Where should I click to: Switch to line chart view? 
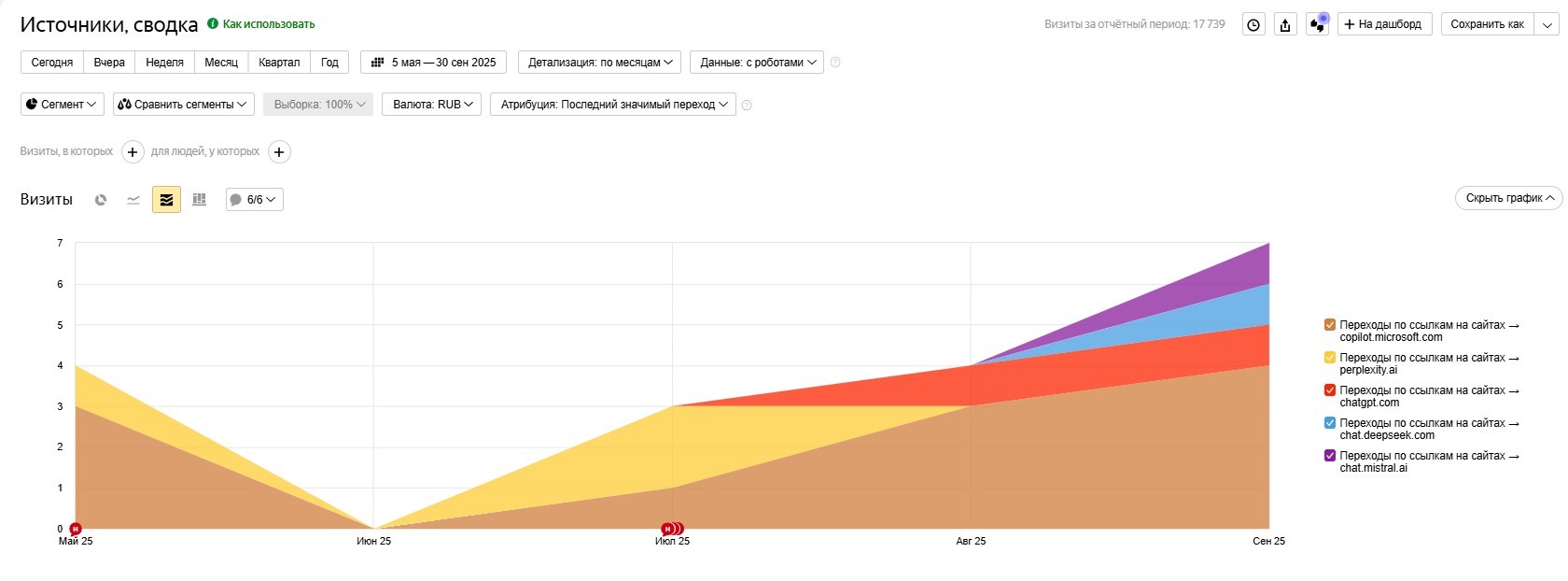[133, 200]
